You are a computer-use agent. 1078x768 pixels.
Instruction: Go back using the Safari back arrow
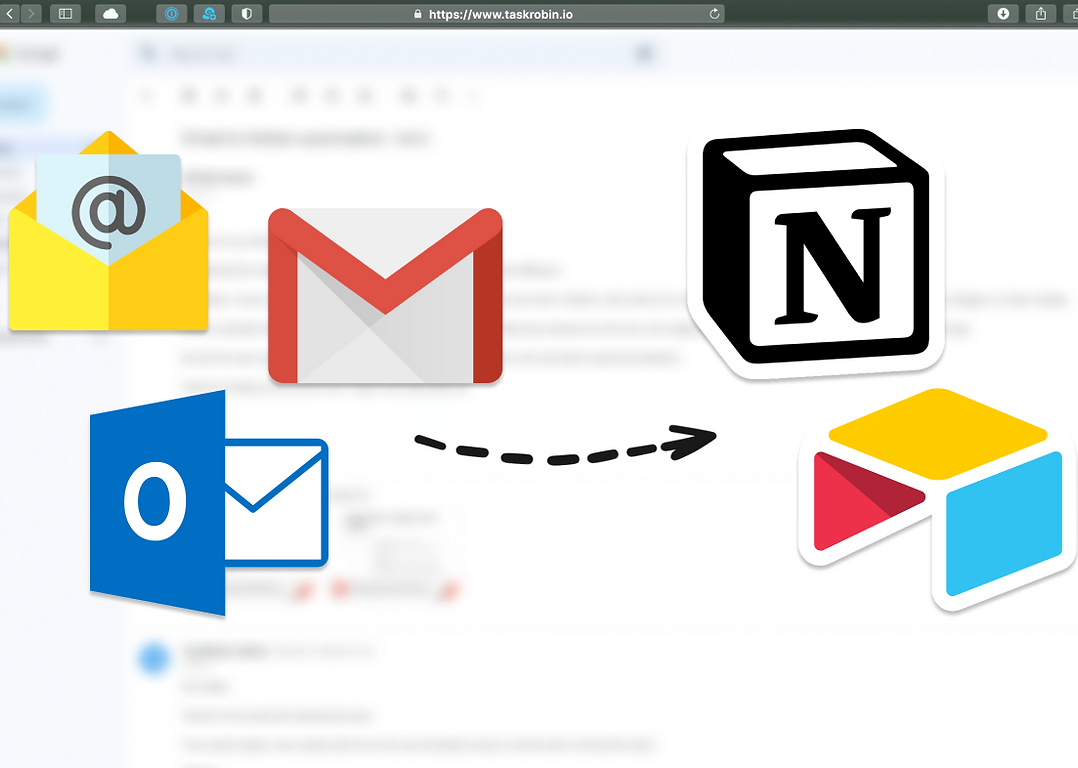pyautogui.click(x=9, y=14)
